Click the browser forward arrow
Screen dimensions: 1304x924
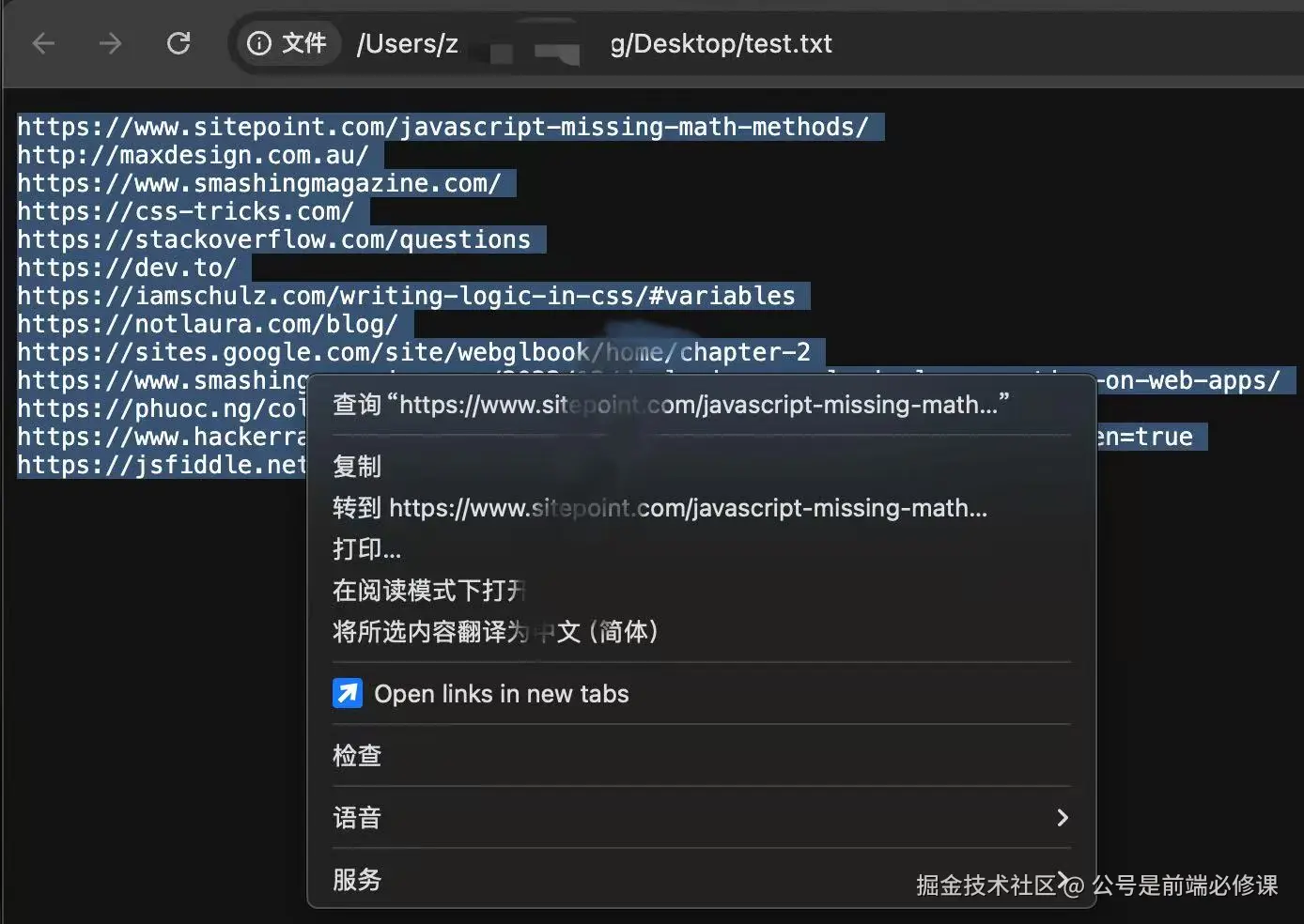point(111,43)
